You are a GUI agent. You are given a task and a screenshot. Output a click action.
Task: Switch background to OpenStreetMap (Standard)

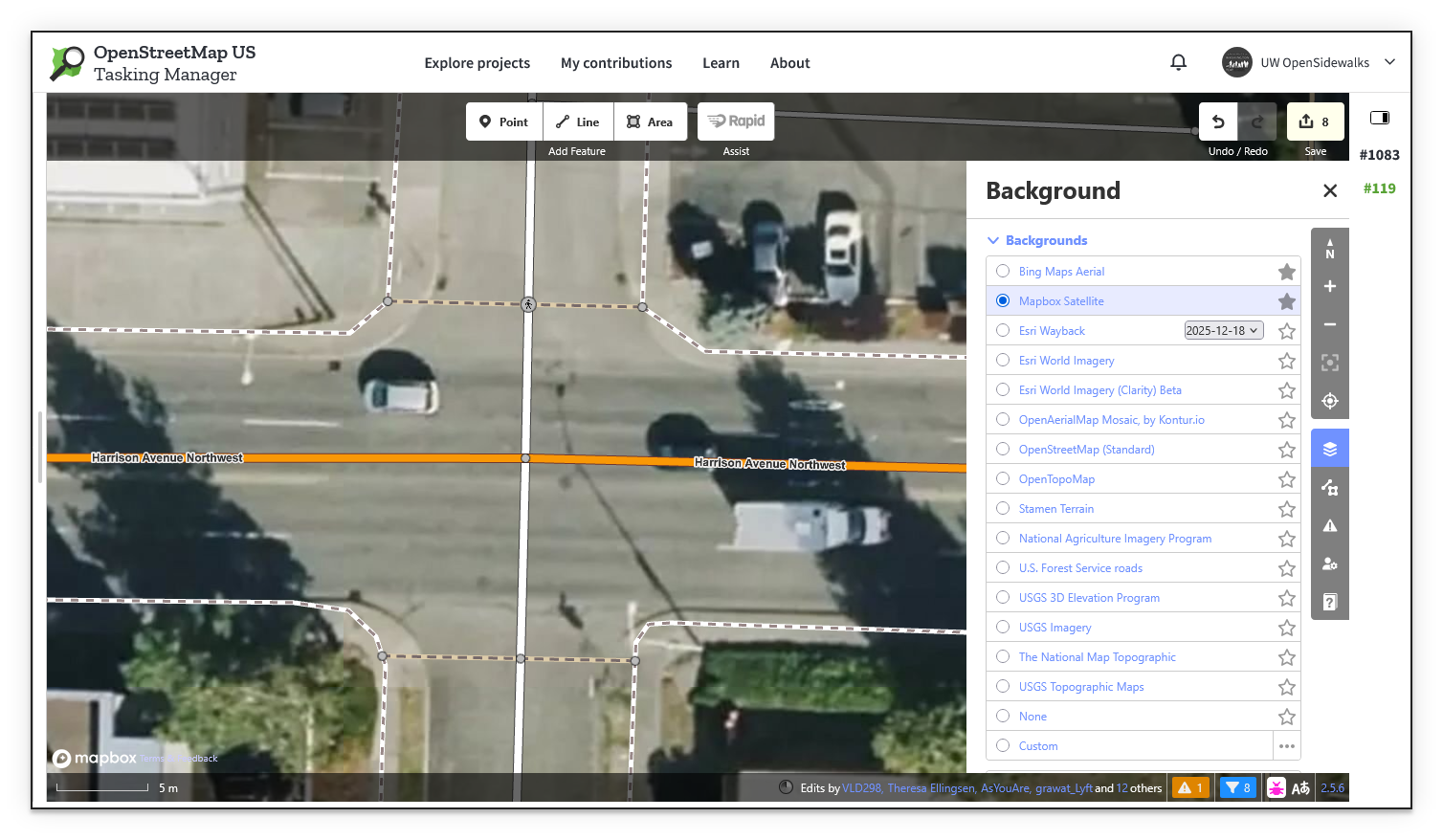click(1002, 449)
